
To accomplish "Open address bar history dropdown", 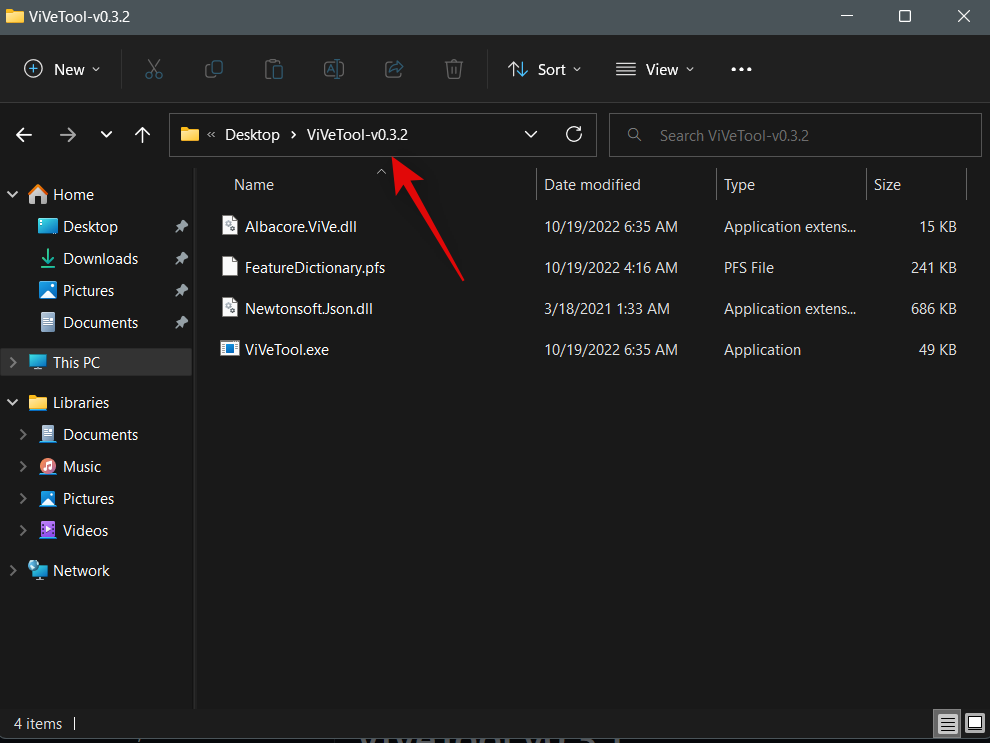I will (x=531, y=135).
